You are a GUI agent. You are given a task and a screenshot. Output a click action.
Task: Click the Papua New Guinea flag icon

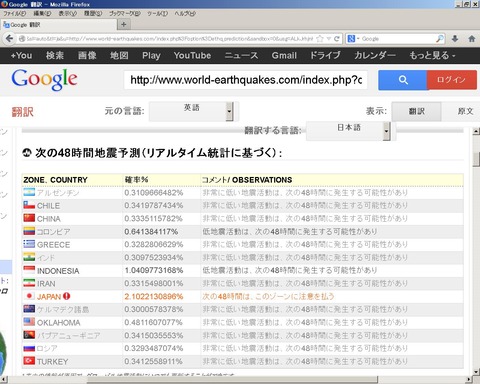tap(29, 335)
